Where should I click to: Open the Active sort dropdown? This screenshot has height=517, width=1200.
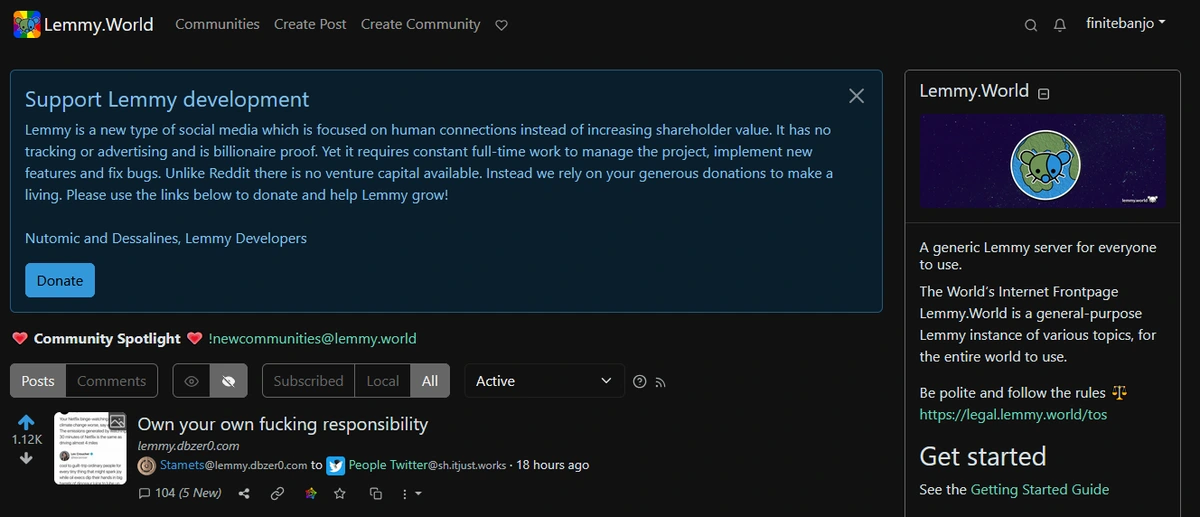[x=544, y=381]
